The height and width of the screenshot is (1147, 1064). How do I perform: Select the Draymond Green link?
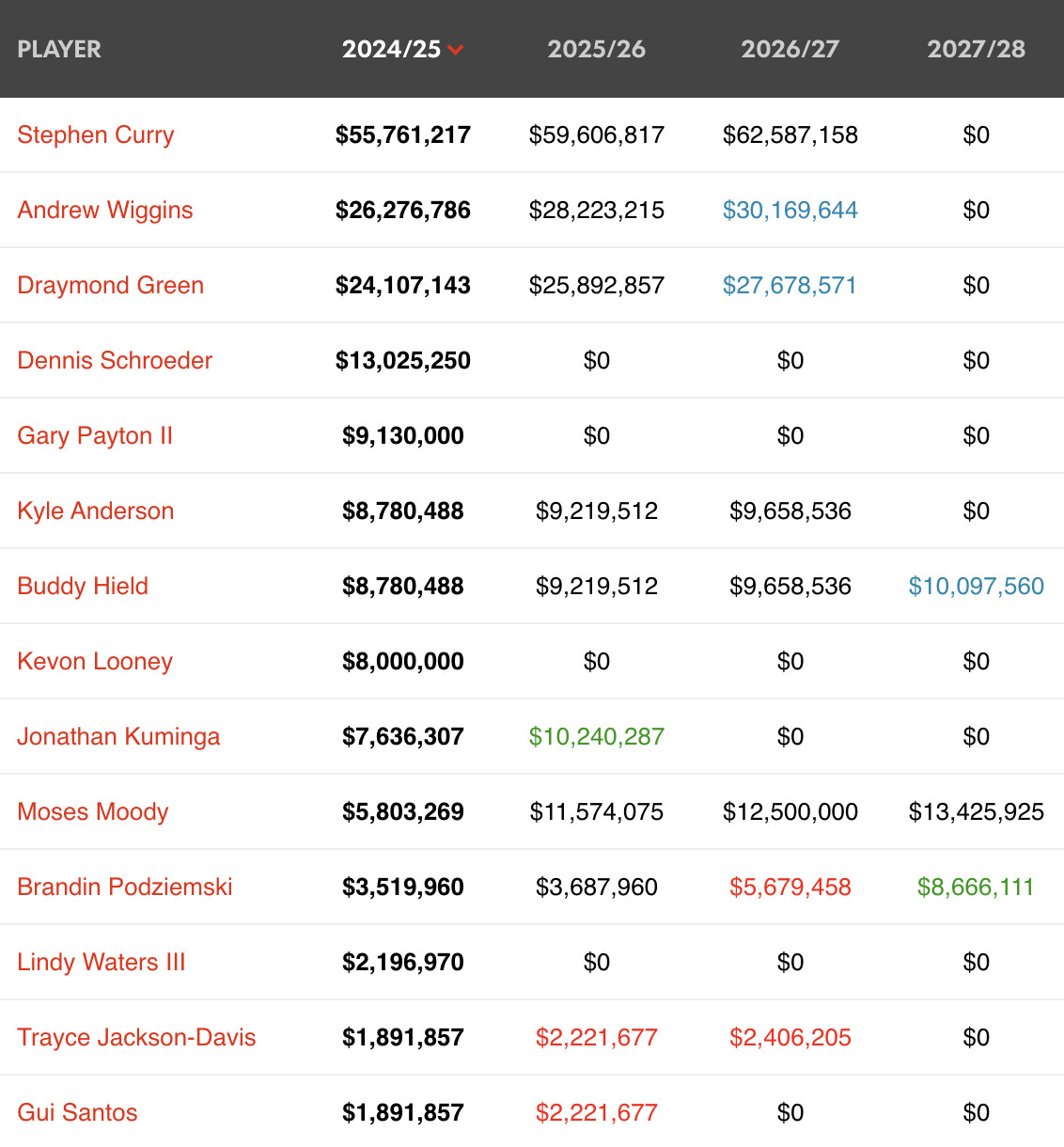point(111,286)
